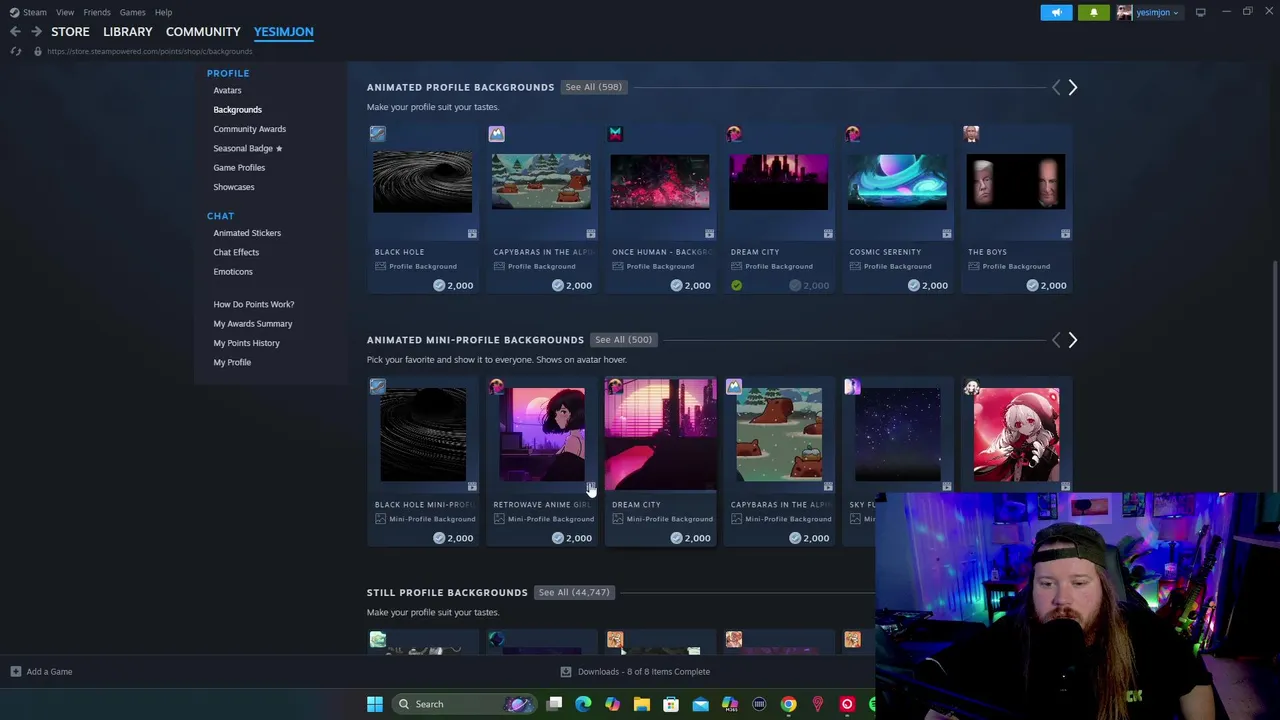
Task: Open Black Hole mini-profile background thumbnail
Action: click(x=422, y=435)
